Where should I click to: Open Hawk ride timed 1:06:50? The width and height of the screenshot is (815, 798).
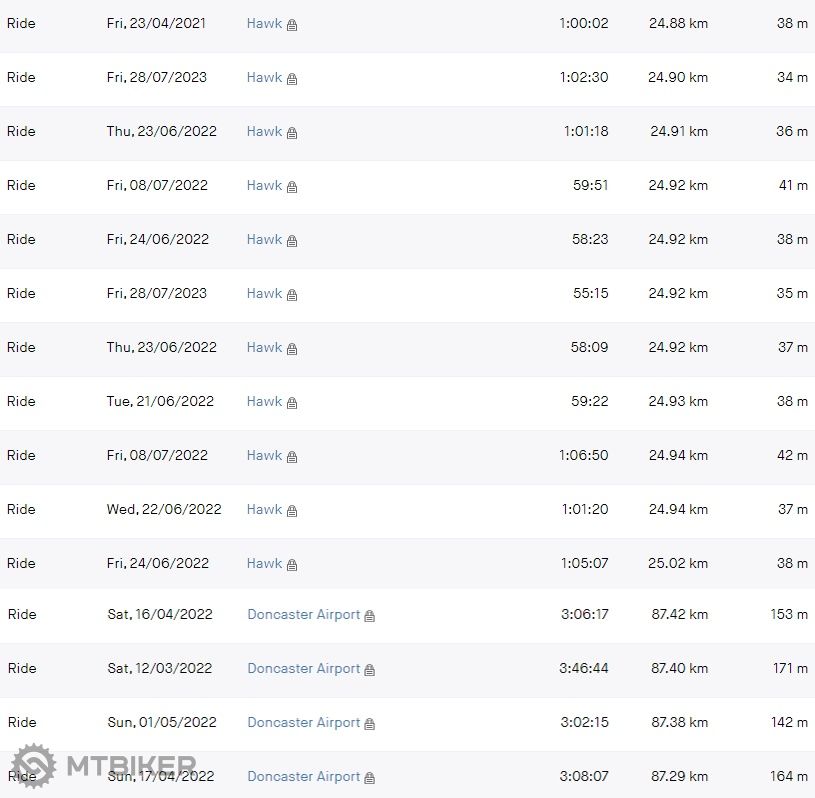tap(264, 455)
